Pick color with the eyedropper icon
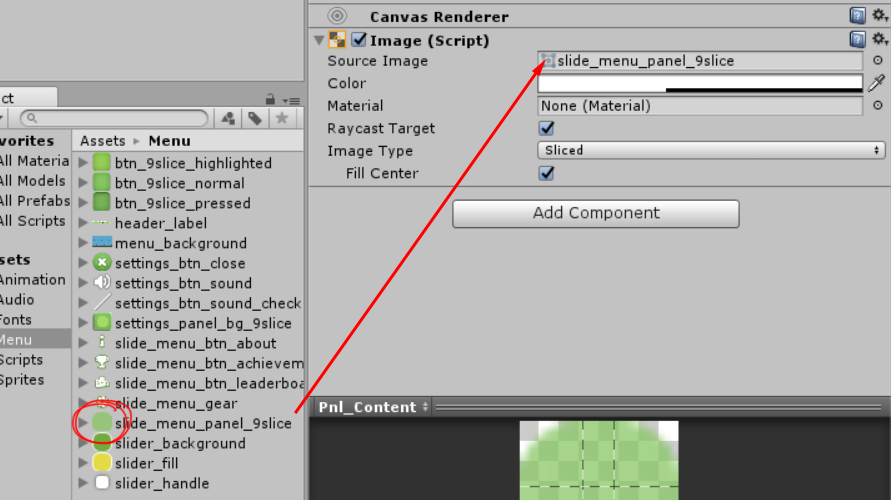891x500 pixels. click(877, 83)
